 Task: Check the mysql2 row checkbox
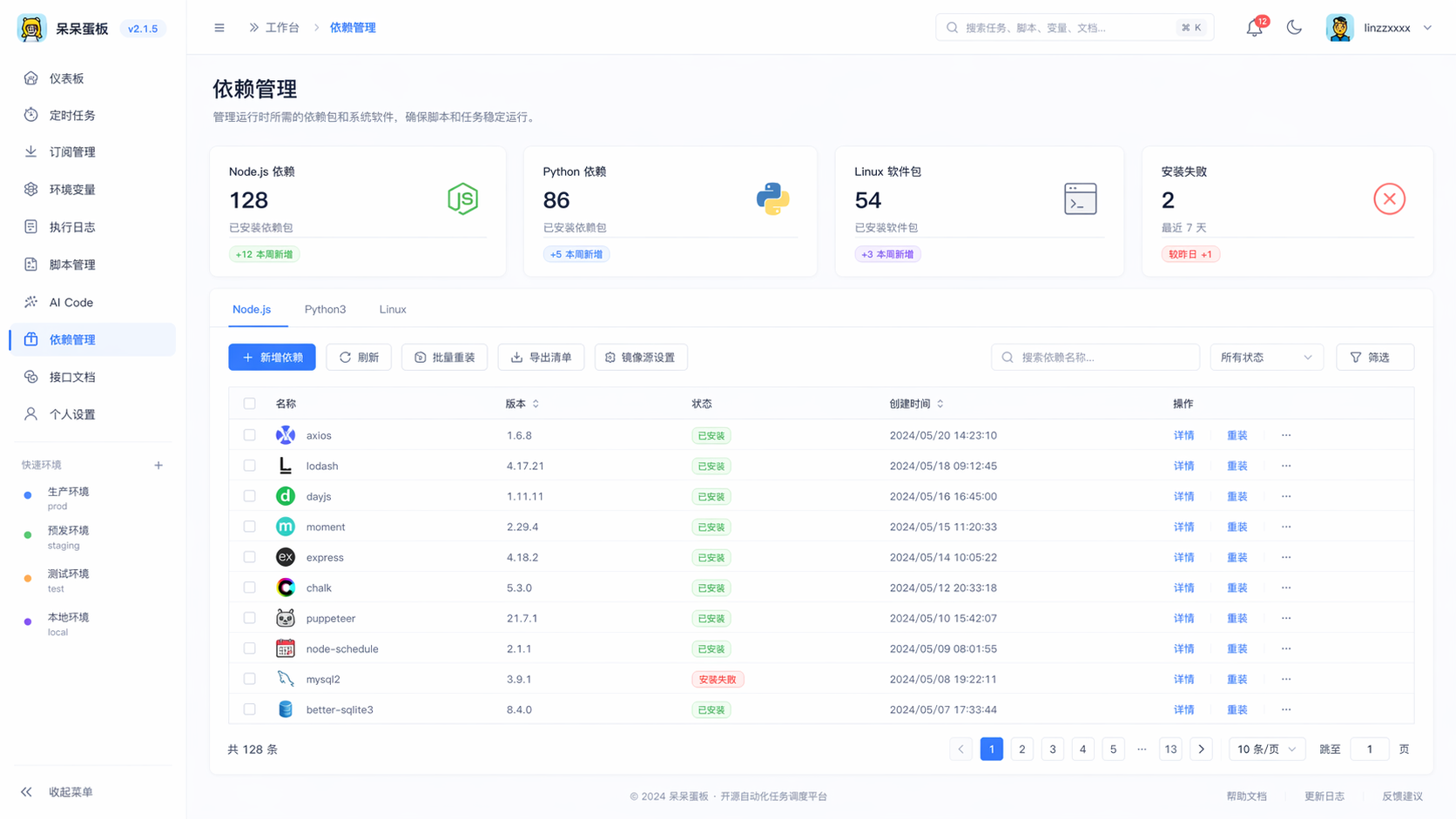(250, 679)
